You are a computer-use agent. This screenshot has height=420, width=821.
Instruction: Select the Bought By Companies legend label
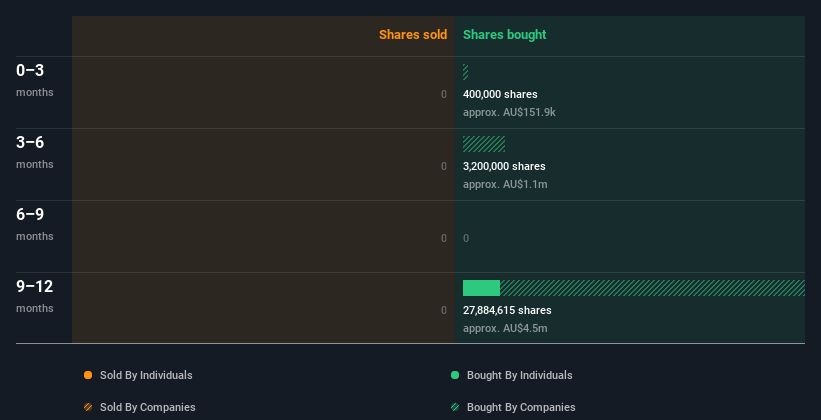coord(521,407)
